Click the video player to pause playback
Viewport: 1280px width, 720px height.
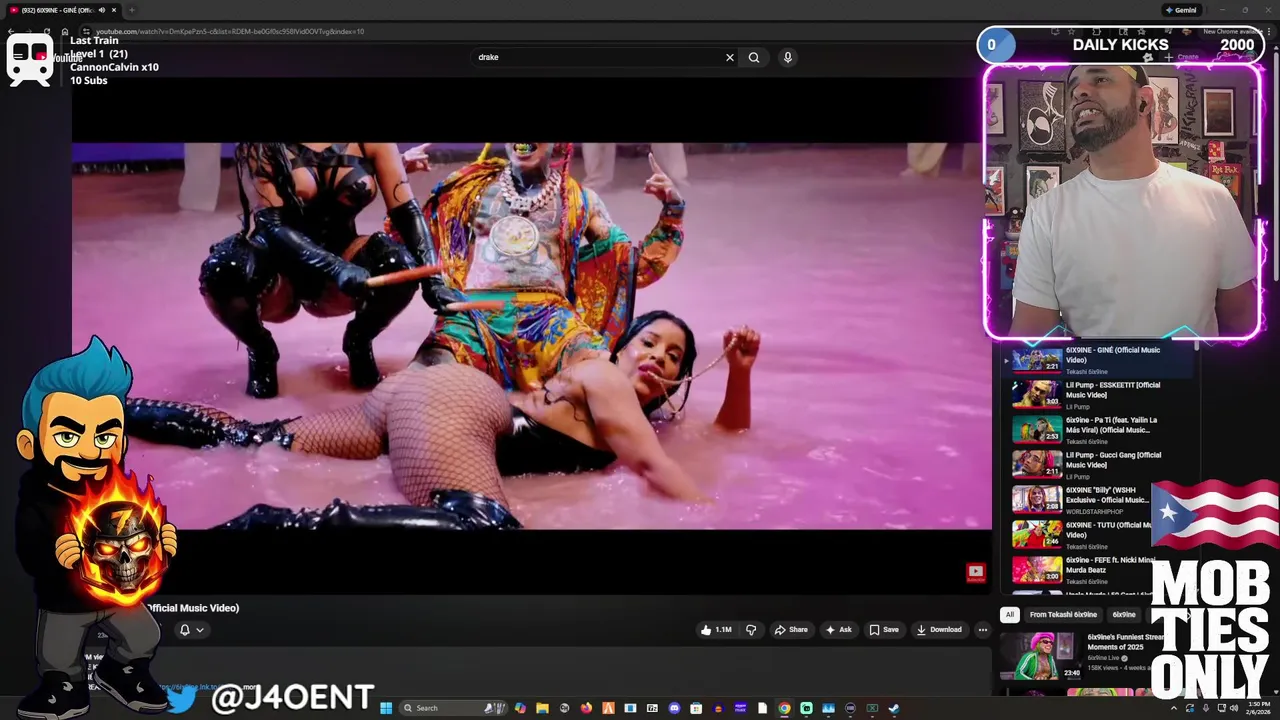[531, 335]
